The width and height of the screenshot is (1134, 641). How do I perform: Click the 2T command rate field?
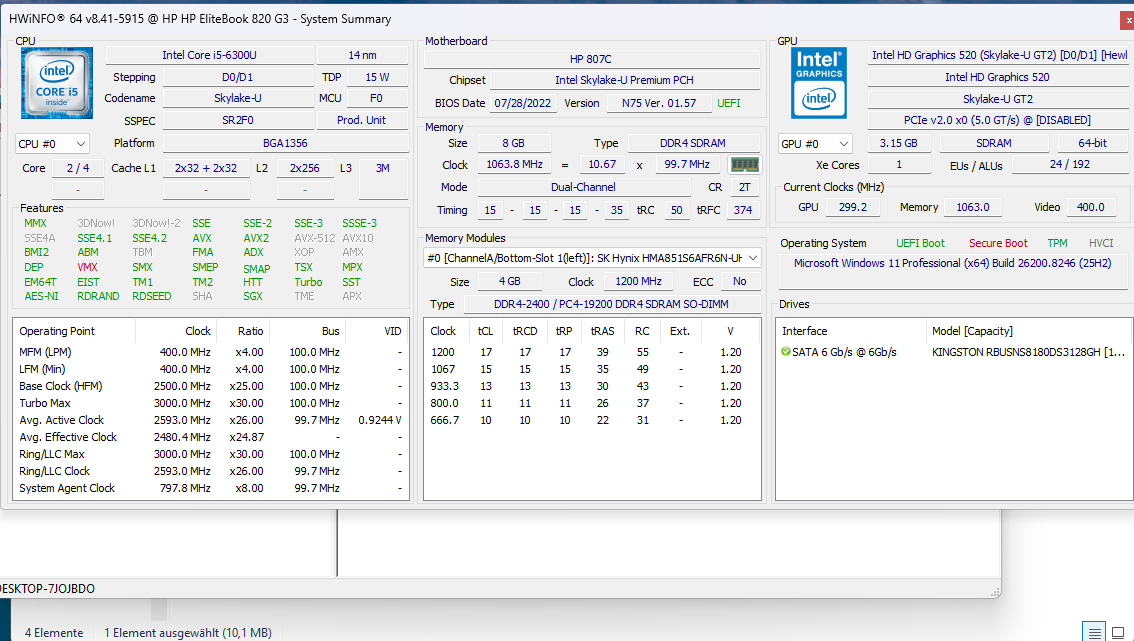point(745,187)
